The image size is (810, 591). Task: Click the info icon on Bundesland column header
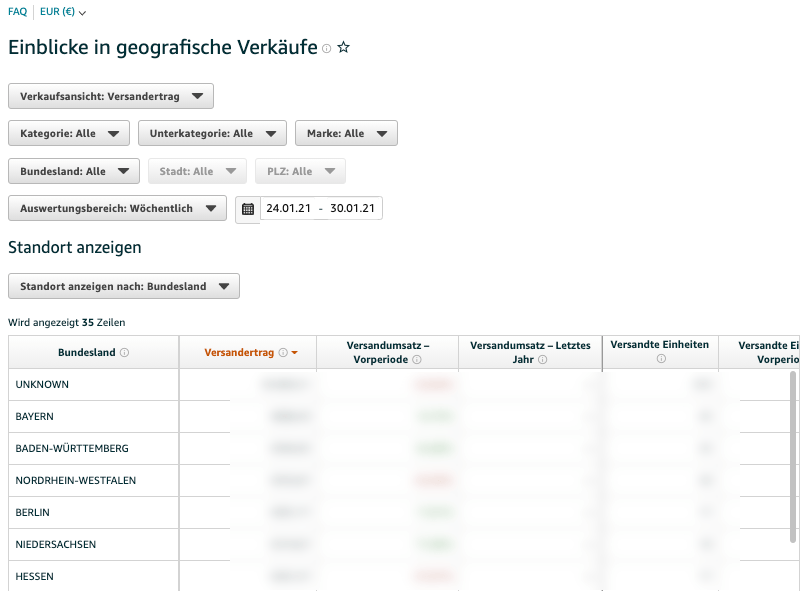coord(122,353)
